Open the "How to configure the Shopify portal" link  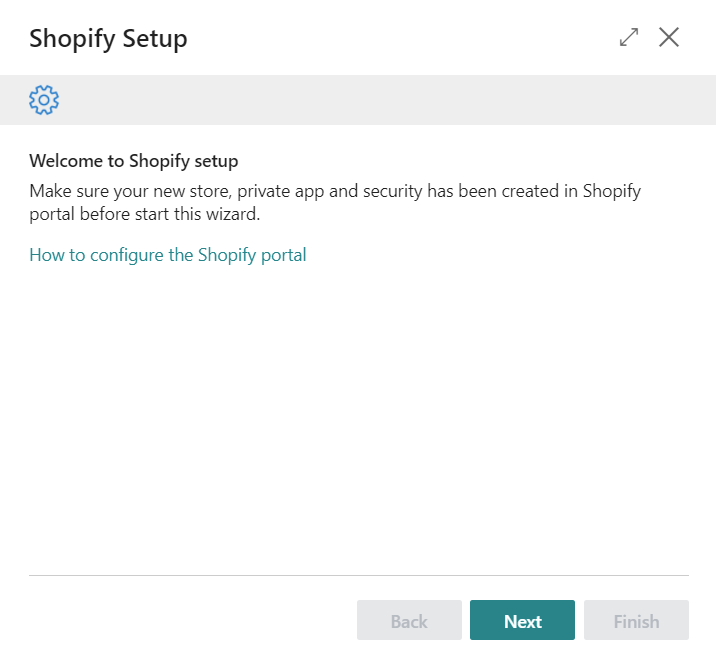[x=168, y=255]
